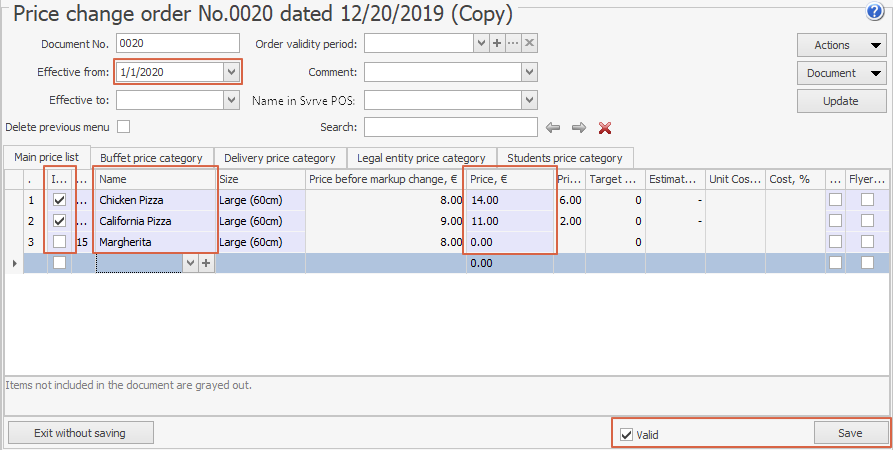893x450 pixels.
Task: Check the include box for Margherita row
Action: pyautogui.click(x=60, y=242)
